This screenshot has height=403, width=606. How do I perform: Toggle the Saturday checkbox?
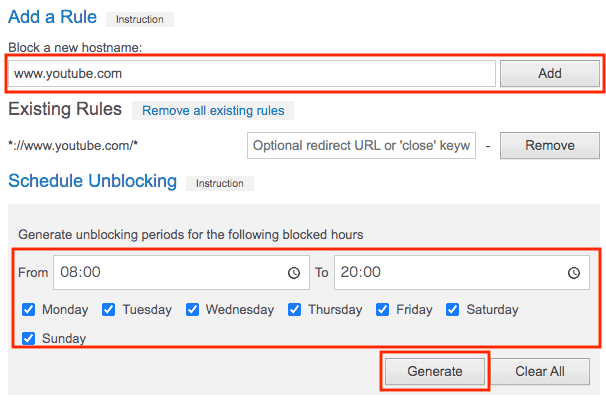453,309
